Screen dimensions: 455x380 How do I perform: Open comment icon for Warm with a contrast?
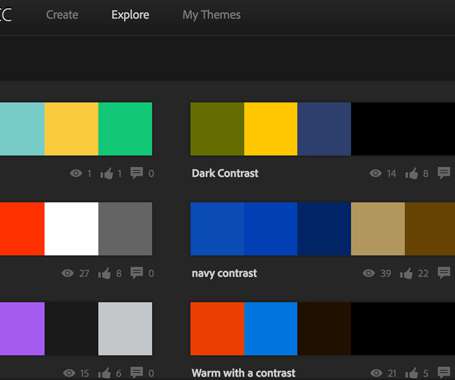[x=444, y=372]
